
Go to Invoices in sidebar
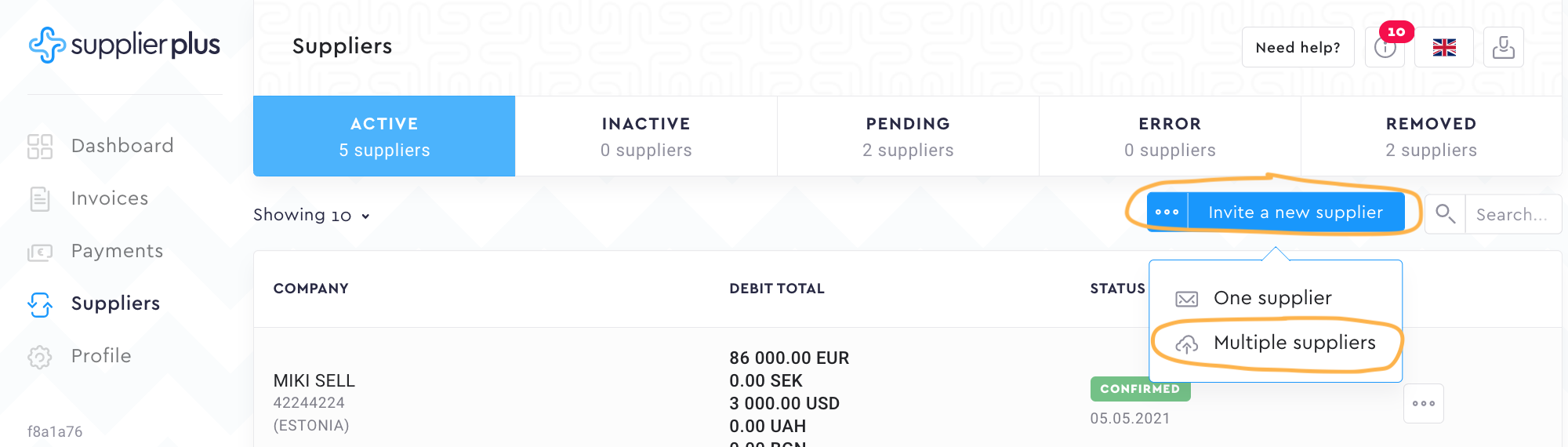[x=109, y=198]
